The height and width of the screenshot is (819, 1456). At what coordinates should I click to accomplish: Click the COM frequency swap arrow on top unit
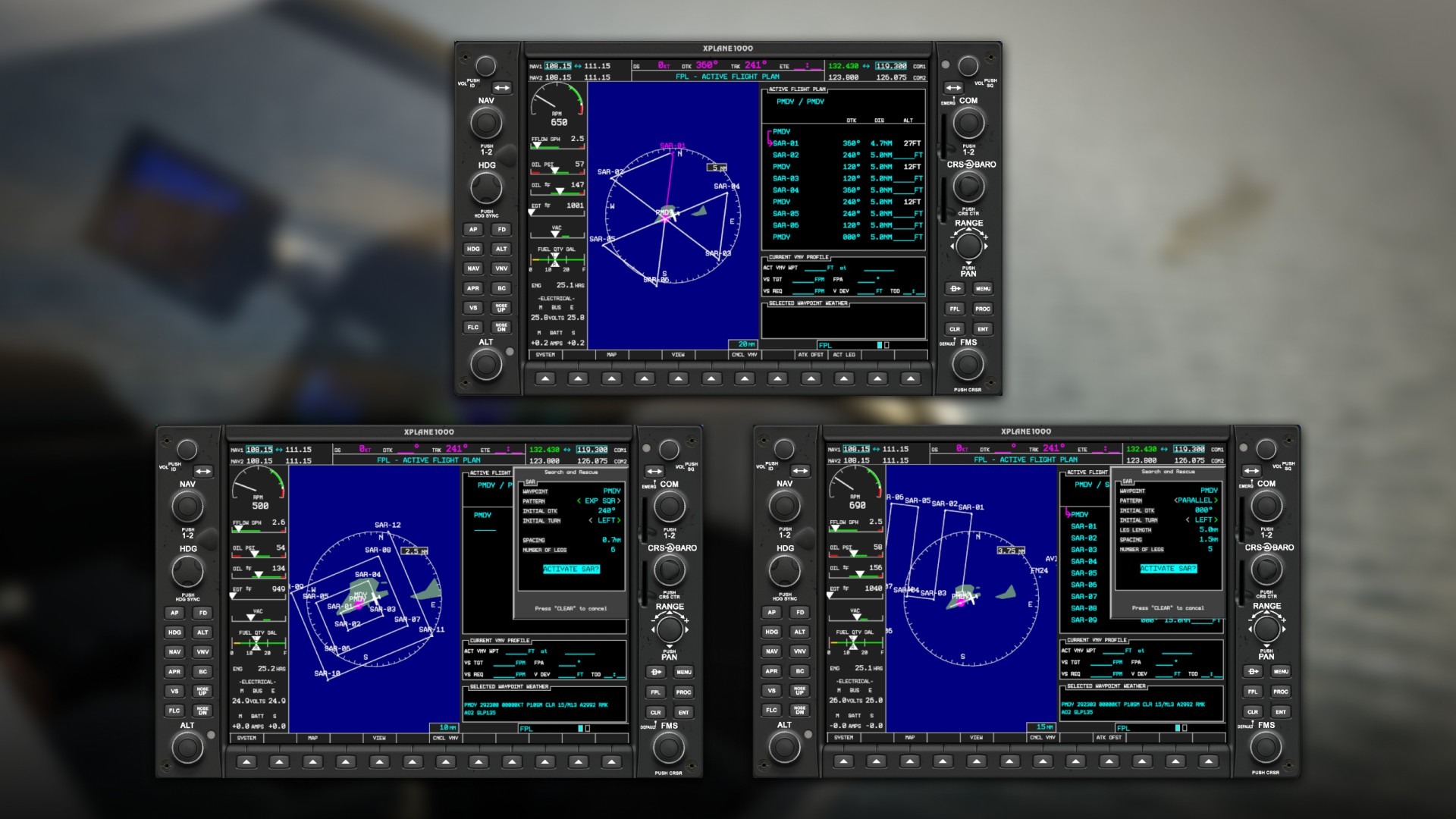[953, 88]
